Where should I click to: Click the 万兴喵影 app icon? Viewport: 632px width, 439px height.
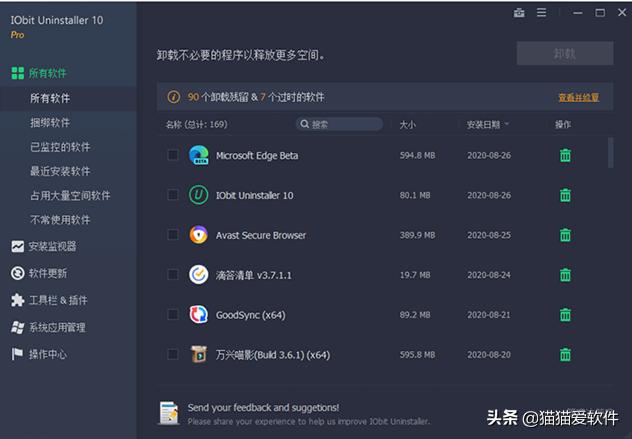199,354
